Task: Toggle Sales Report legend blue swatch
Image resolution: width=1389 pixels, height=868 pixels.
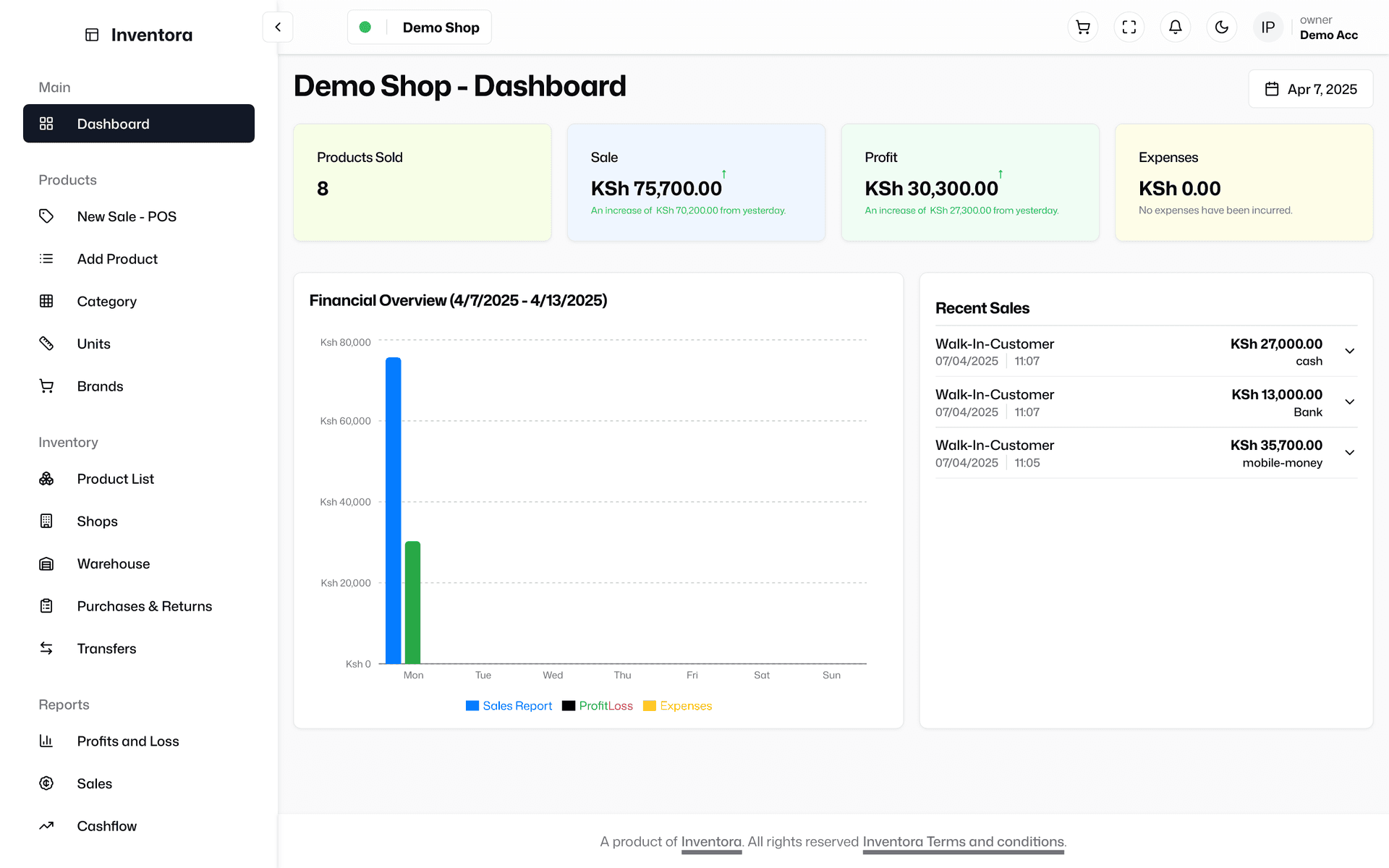Action: point(472,706)
